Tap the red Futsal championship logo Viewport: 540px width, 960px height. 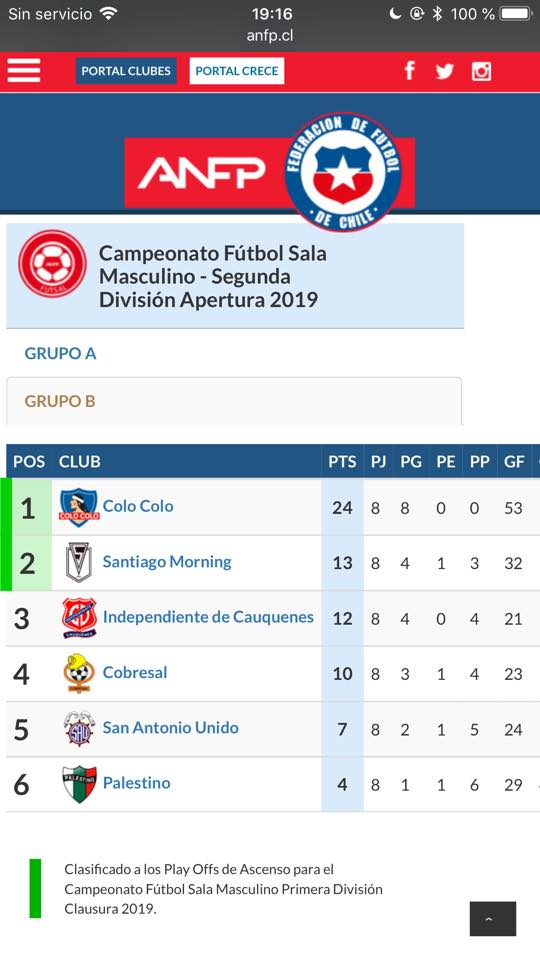pos(52,264)
